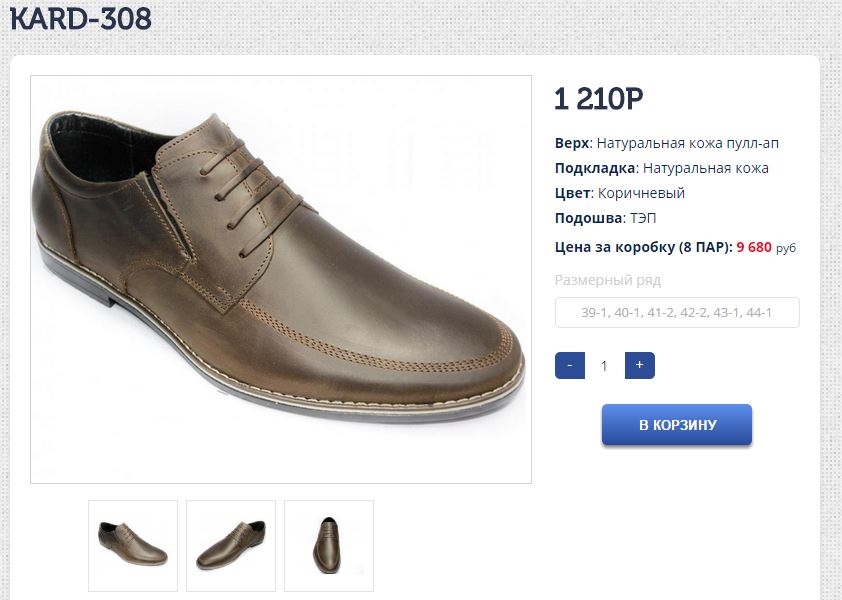842x600 pixels.
Task: Increase quantity with the plus button
Action: pyautogui.click(x=639, y=366)
